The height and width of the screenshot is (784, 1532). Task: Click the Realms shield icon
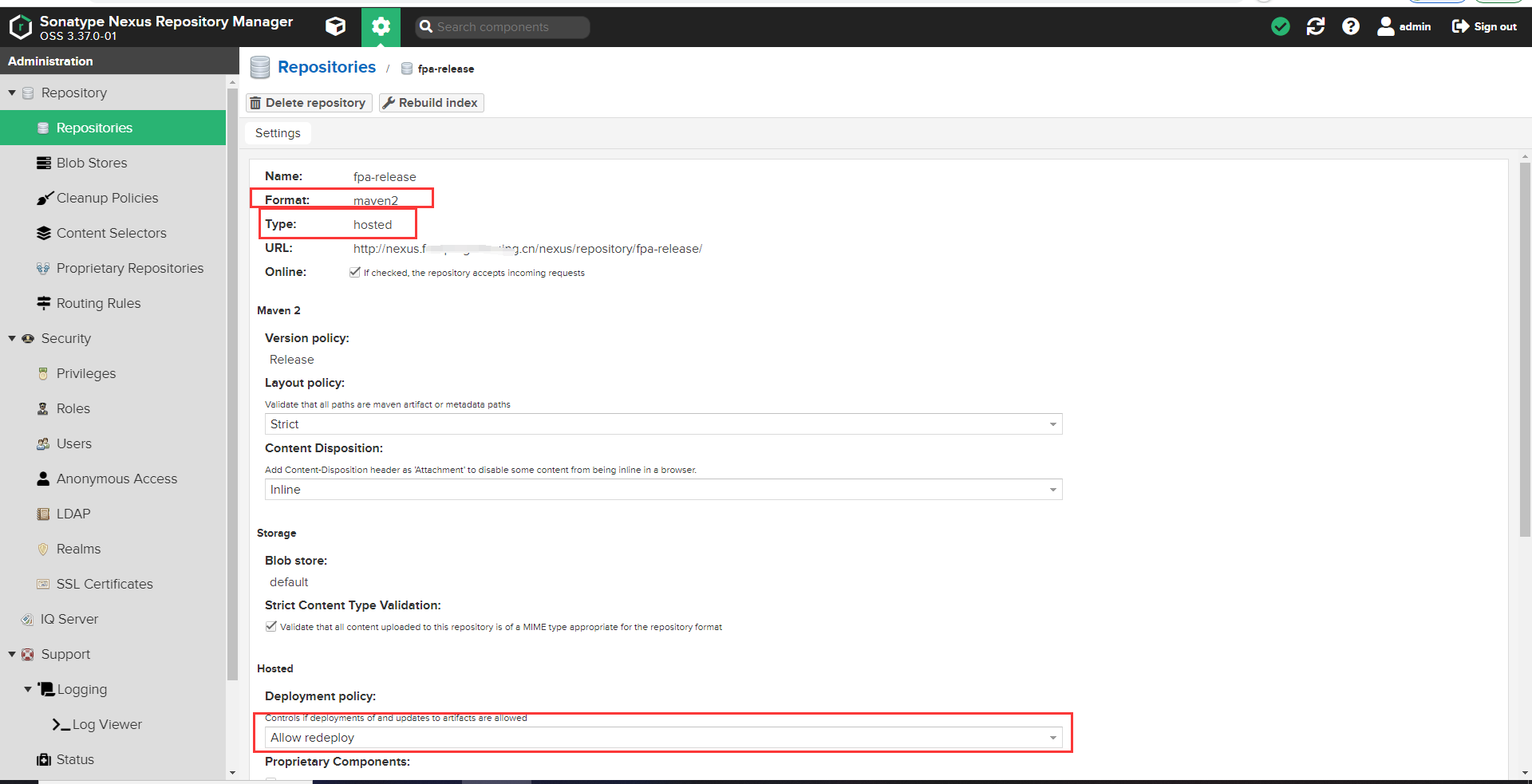tap(43, 549)
